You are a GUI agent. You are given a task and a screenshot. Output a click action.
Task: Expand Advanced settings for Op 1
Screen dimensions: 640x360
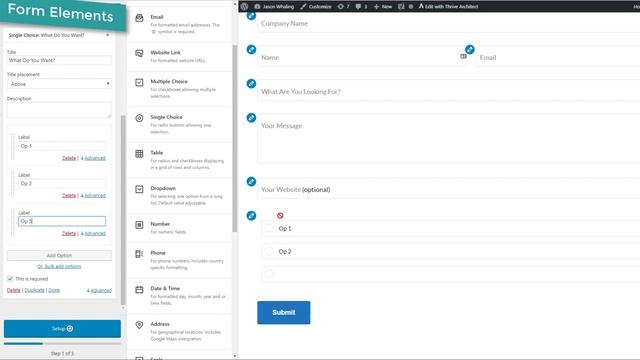[x=93, y=158]
